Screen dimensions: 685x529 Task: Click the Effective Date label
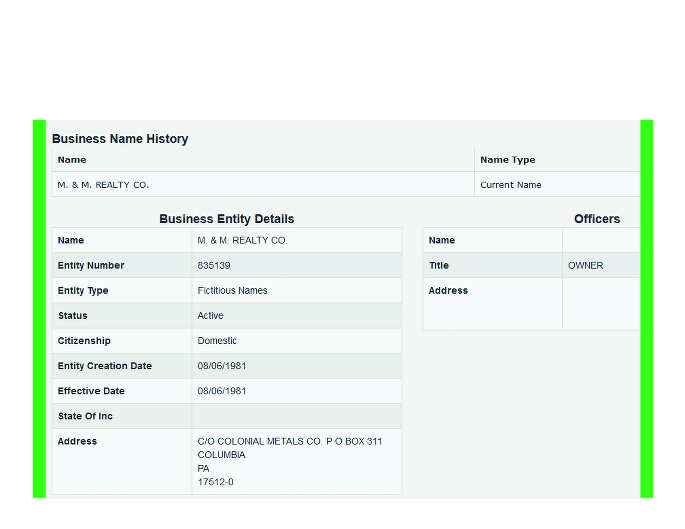(91, 391)
